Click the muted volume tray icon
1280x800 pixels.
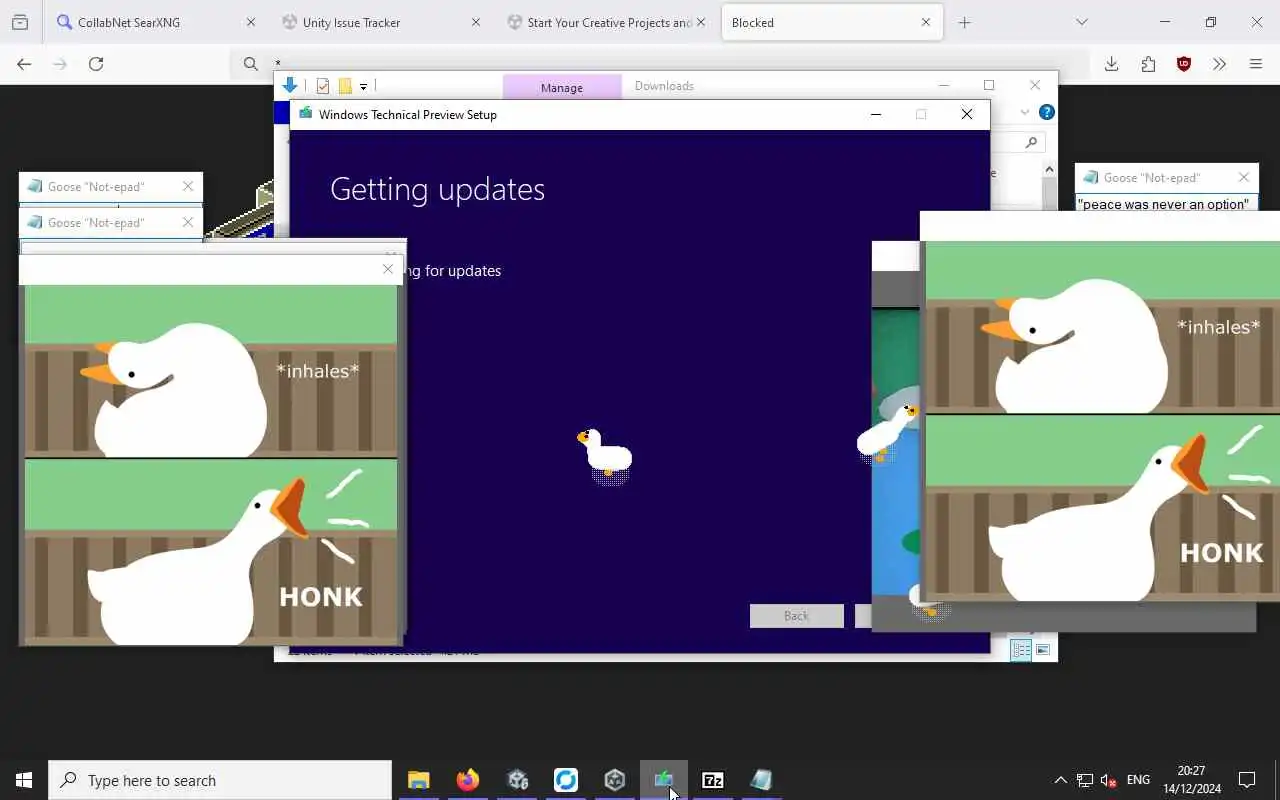click(1108, 780)
